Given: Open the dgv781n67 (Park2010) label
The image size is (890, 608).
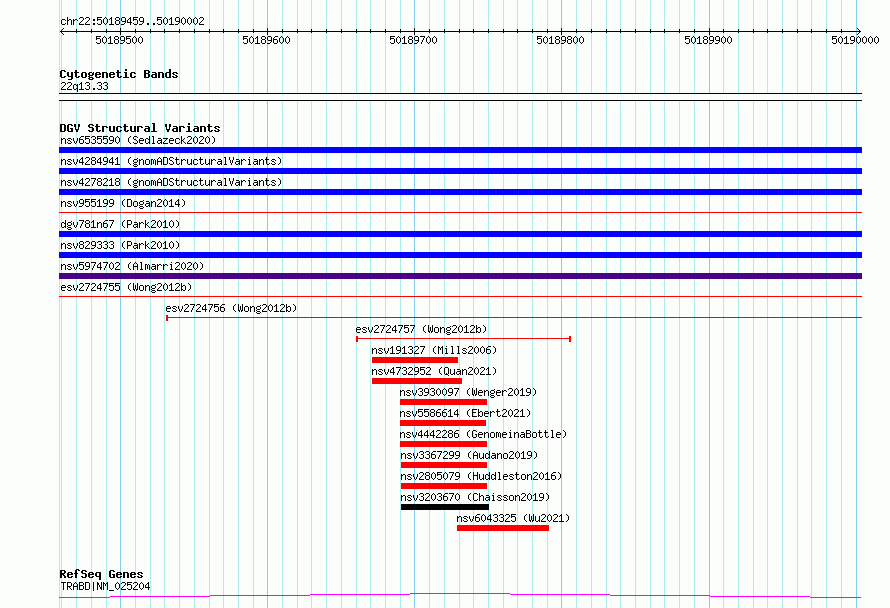Looking at the screenshot, I should [120, 224].
